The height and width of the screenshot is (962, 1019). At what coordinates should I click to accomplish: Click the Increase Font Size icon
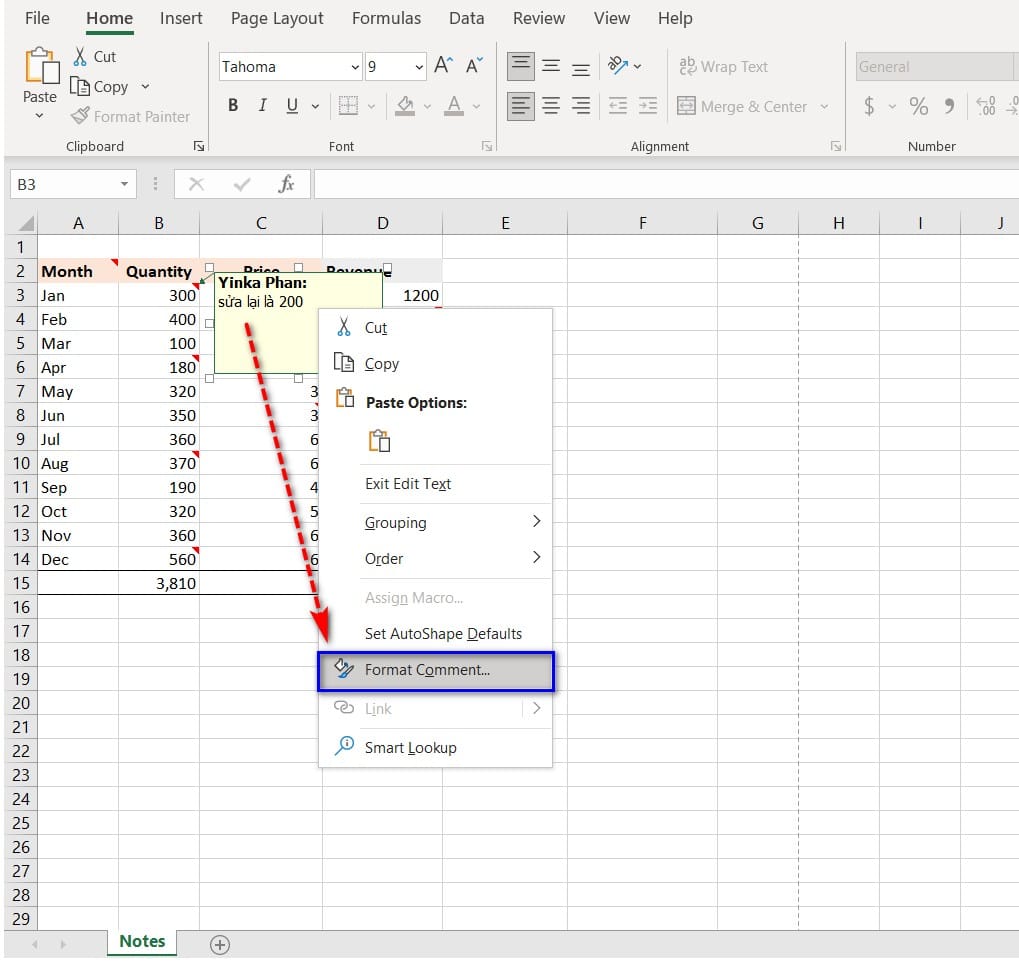(443, 66)
